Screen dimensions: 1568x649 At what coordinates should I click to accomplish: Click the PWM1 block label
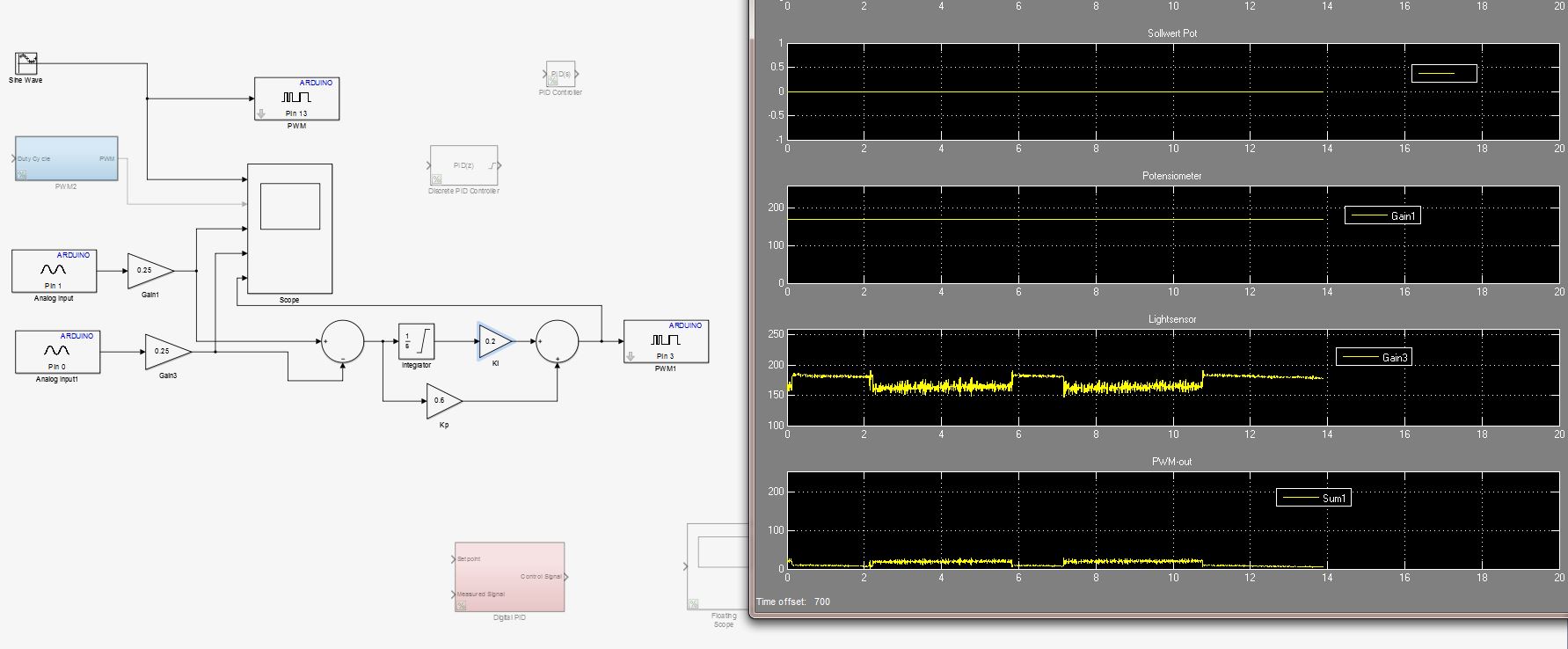pos(666,368)
